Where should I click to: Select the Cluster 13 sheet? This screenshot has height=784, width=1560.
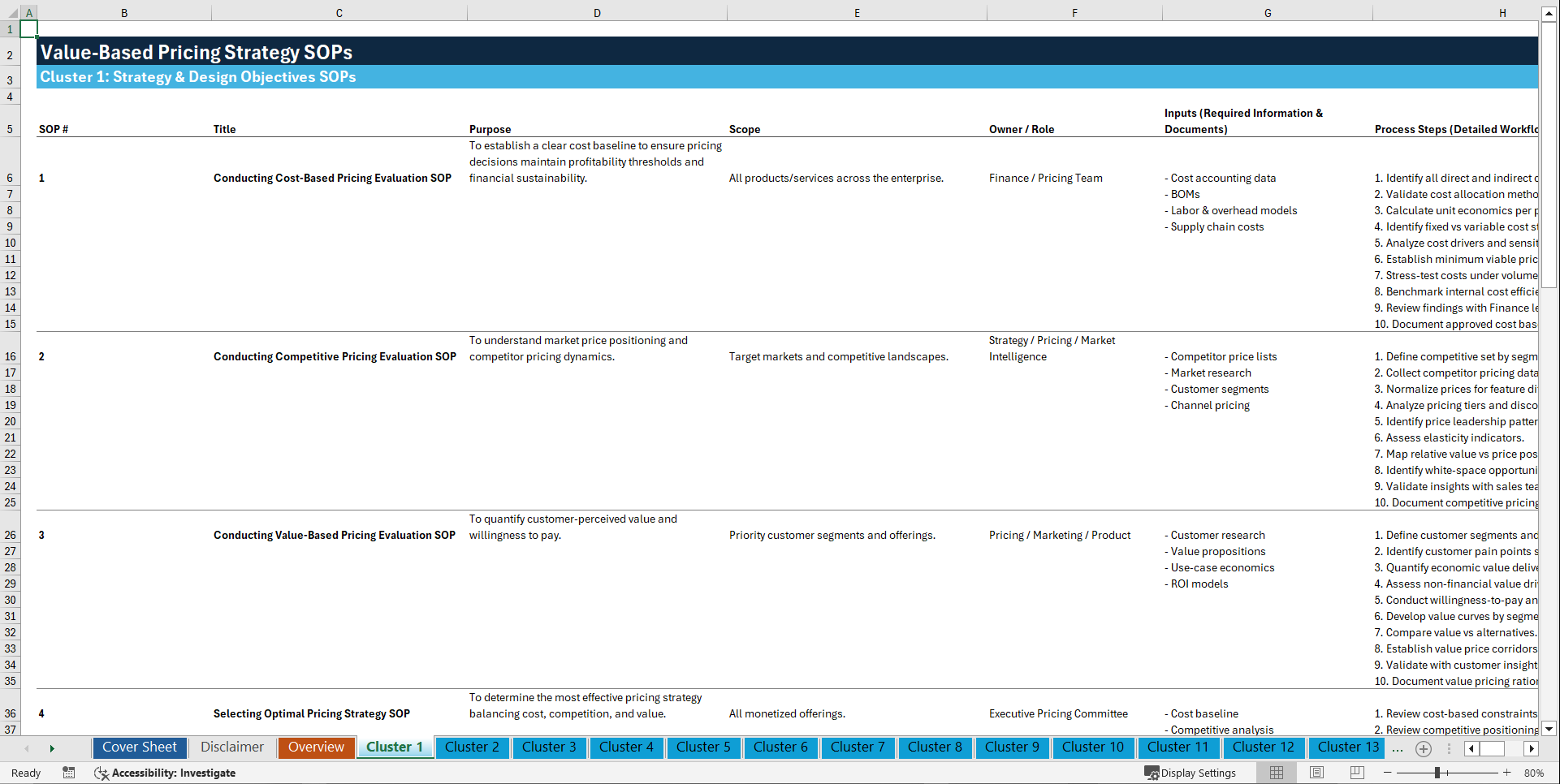pyautogui.click(x=1346, y=747)
